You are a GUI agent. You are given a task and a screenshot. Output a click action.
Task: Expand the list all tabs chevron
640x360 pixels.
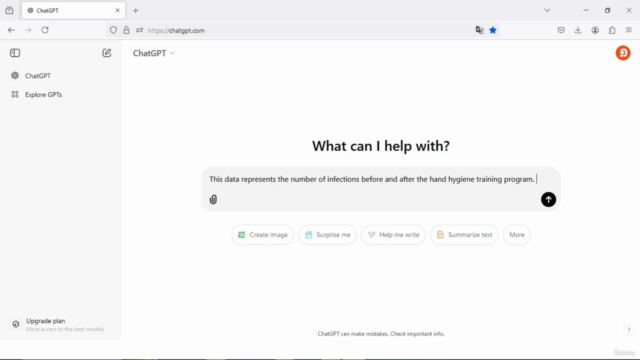(x=547, y=11)
